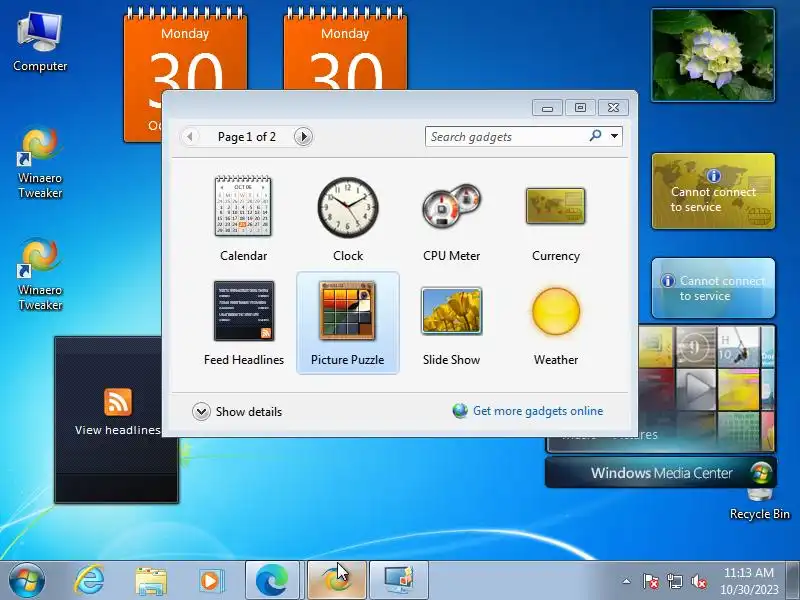Select the CPU Meter gadget icon
Viewport: 800px width, 600px height.
pyautogui.click(x=452, y=205)
